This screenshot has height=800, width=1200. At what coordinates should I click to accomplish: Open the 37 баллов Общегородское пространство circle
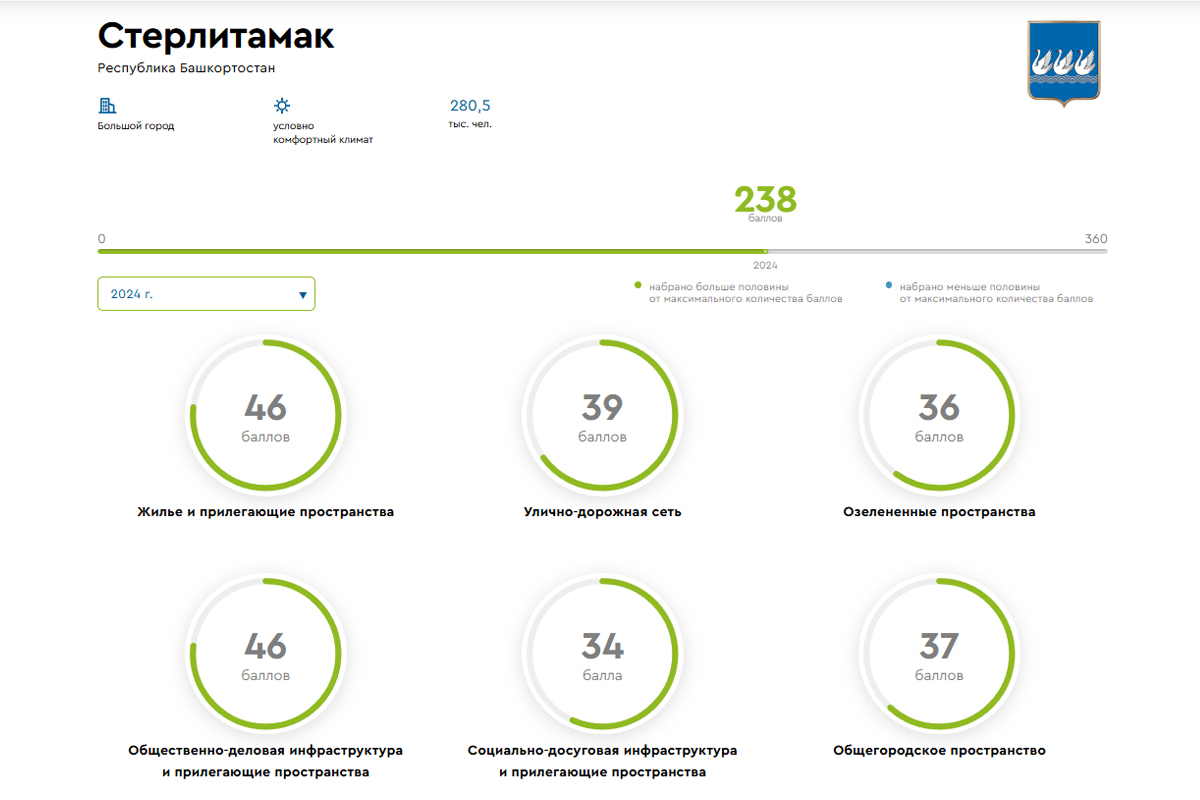pos(939,653)
